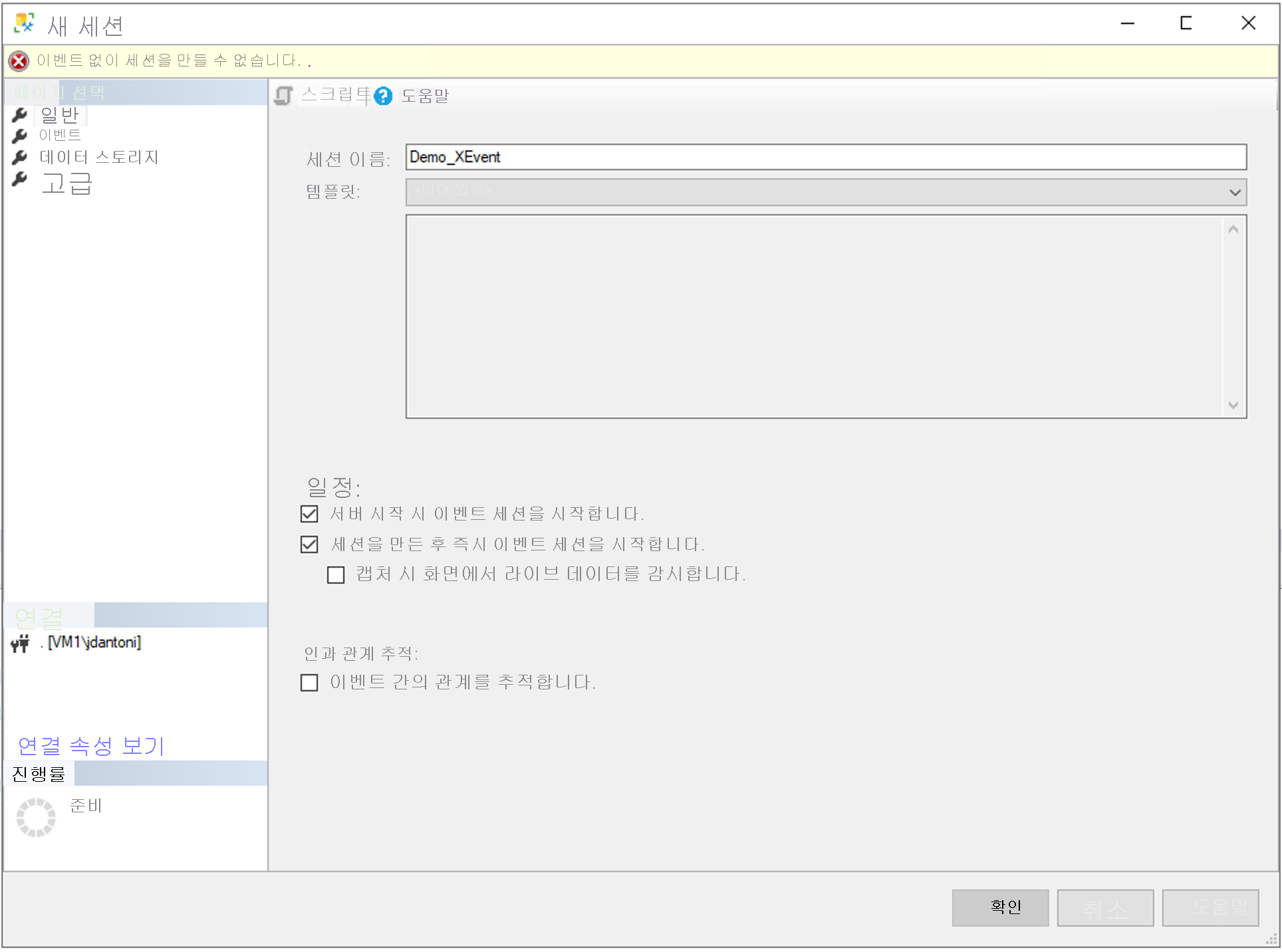The image size is (1282, 952).
Task: Click the 준비 status text
Action: (86, 806)
